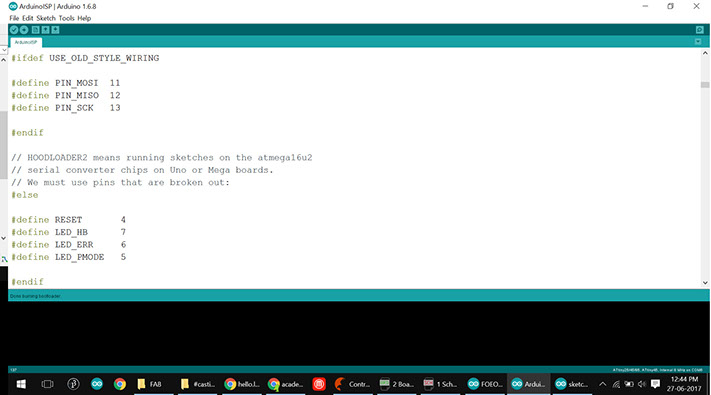The image size is (711, 395).
Task: Open the tab options dropdown arrow
Action: 698,42
